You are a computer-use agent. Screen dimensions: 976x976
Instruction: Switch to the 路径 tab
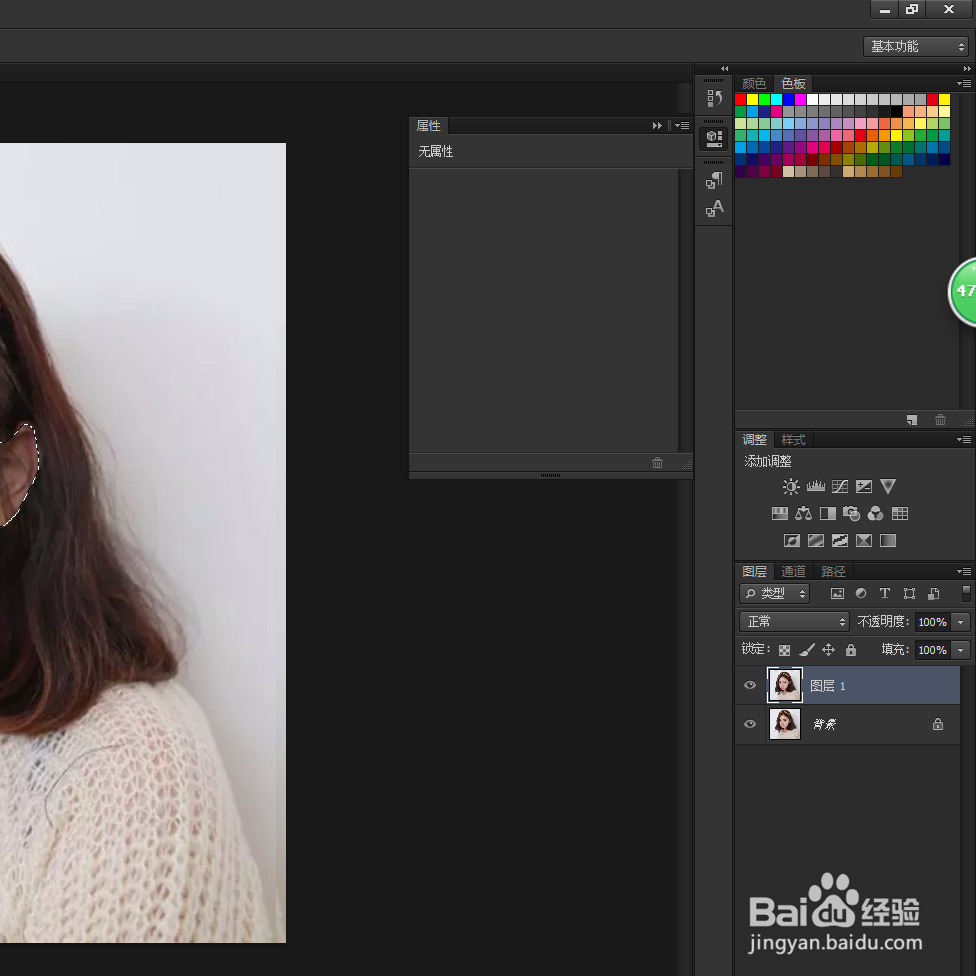833,571
